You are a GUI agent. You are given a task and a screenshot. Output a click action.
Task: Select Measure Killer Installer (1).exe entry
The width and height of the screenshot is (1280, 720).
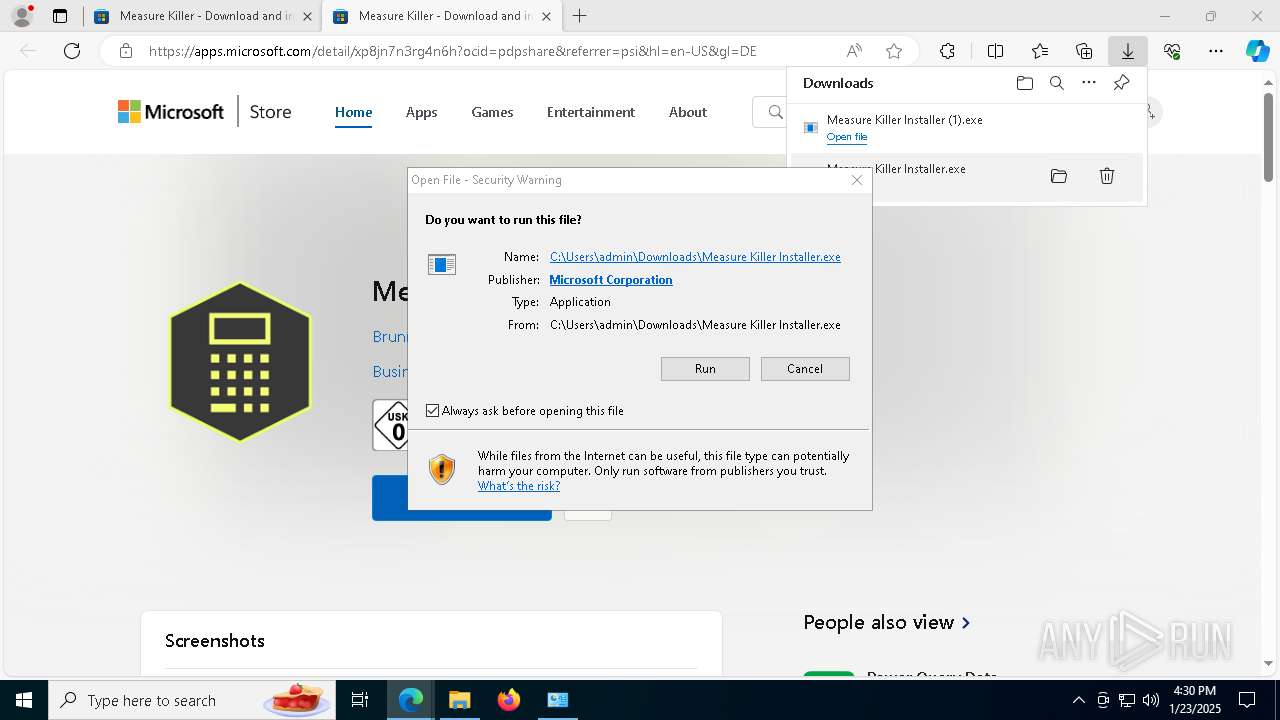point(966,127)
